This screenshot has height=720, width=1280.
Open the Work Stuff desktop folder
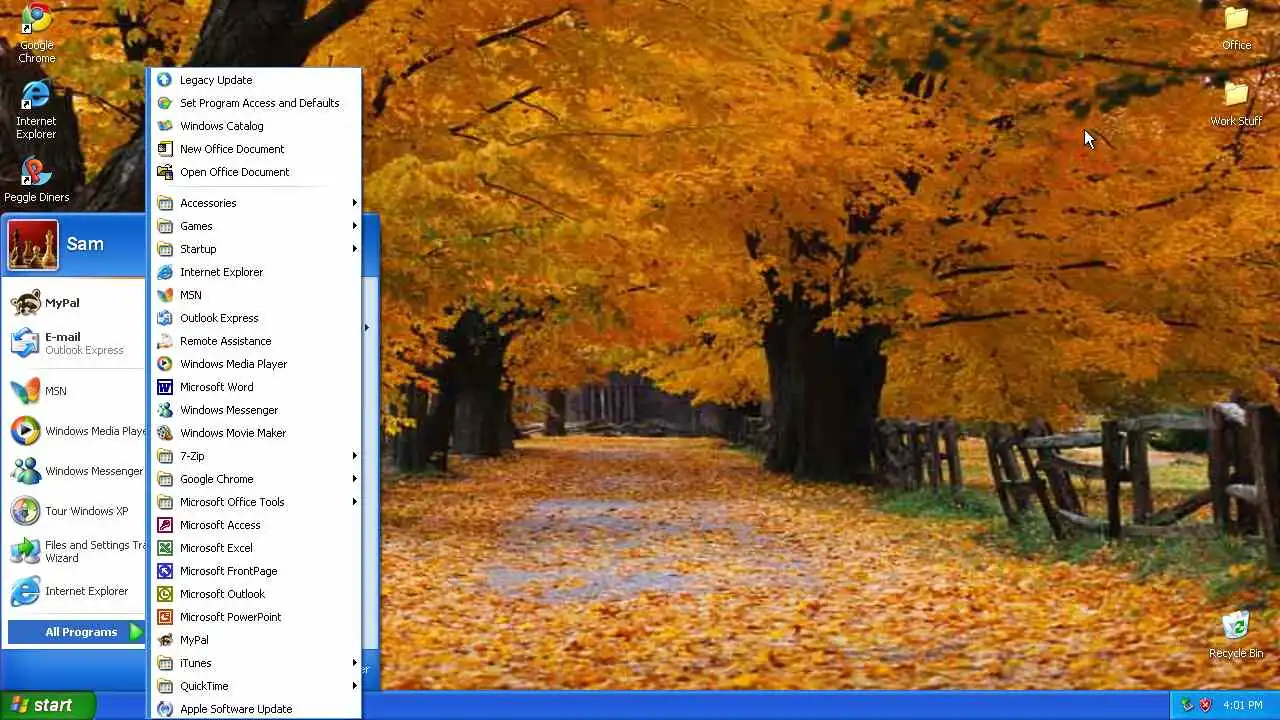[1236, 104]
